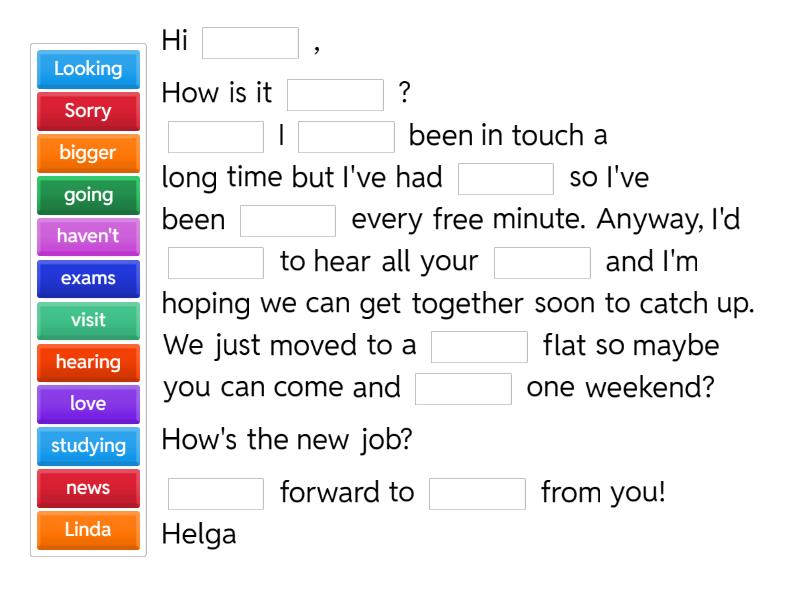The height and width of the screenshot is (600, 800).
Task: Choose the "visit" word tile
Action: (87, 321)
